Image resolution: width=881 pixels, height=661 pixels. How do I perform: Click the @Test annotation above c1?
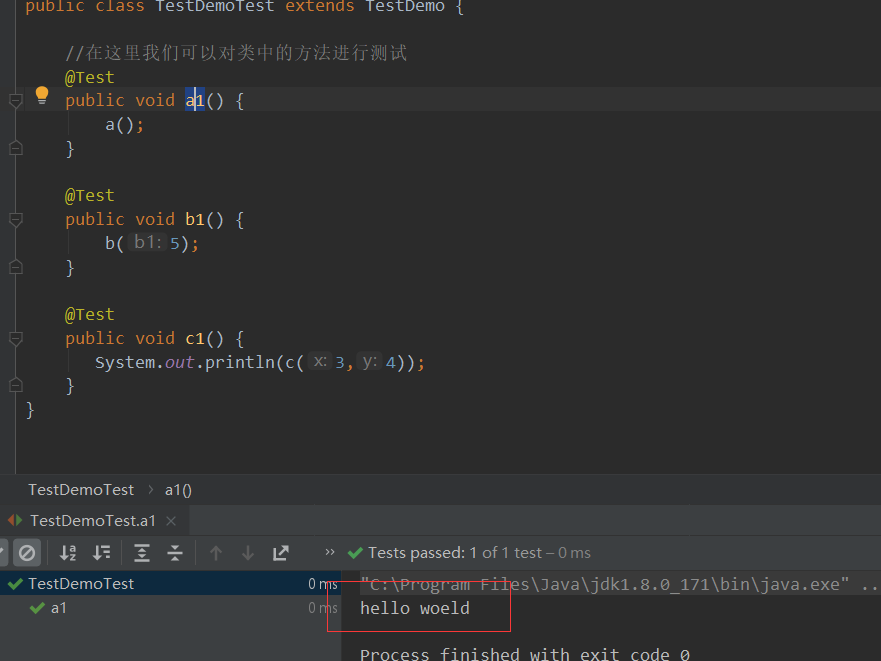pos(89,314)
